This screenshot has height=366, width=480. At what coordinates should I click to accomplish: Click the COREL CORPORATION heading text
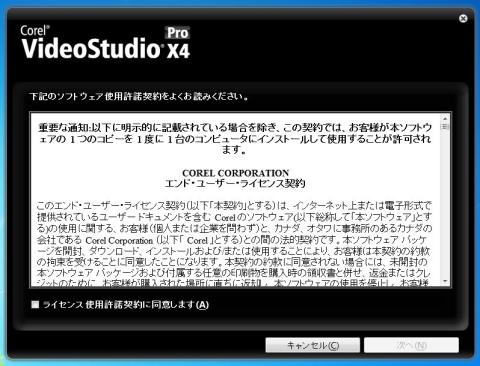(x=235, y=173)
